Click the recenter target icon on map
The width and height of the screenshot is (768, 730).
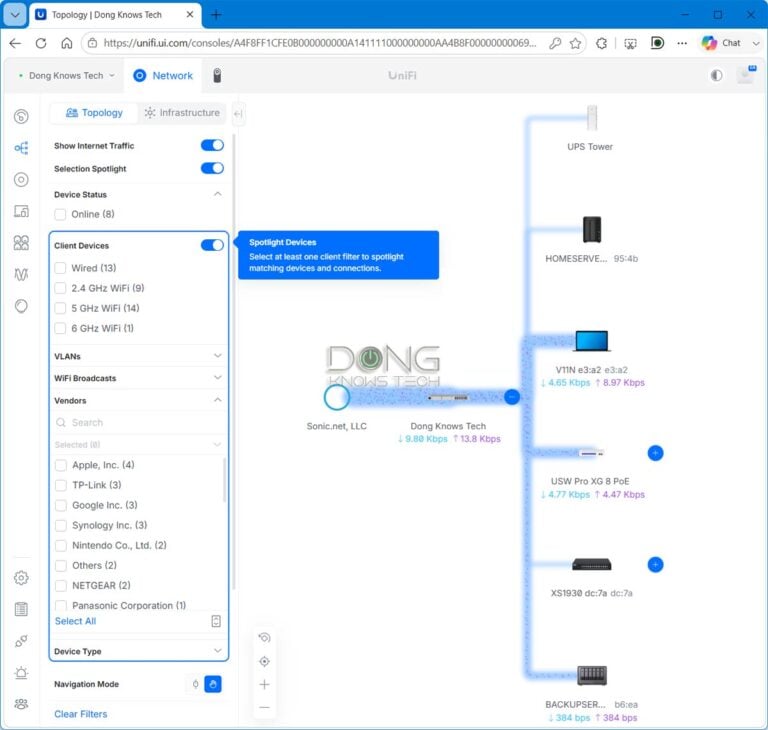click(264, 661)
